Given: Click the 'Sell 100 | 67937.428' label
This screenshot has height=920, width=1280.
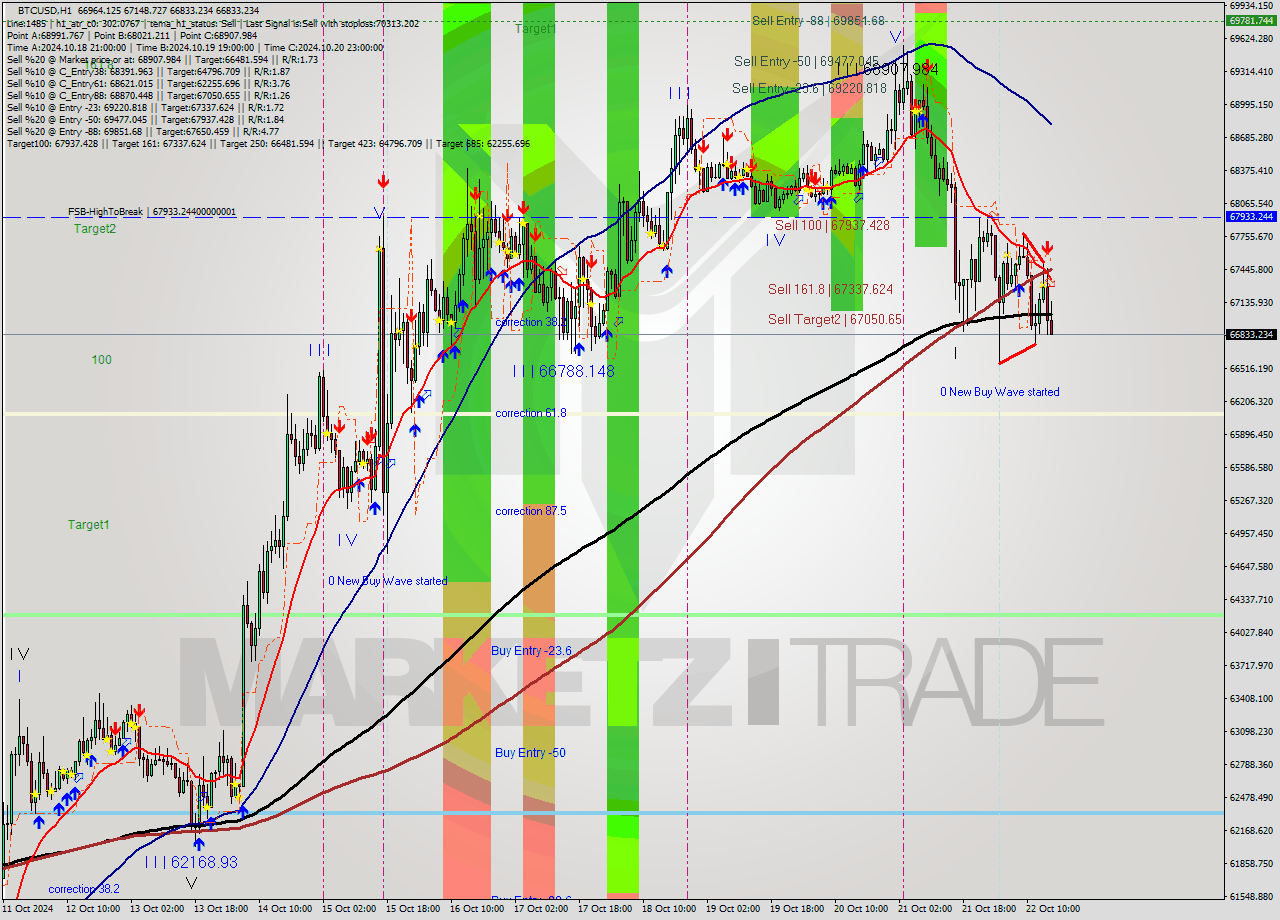Looking at the screenshot, I should pos(832,226).
